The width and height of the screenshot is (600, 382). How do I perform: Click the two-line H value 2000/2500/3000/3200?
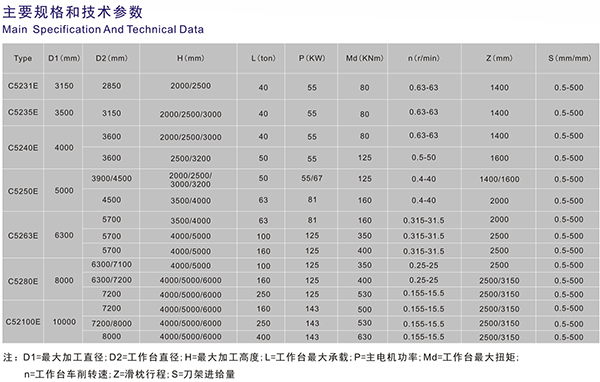191,180
